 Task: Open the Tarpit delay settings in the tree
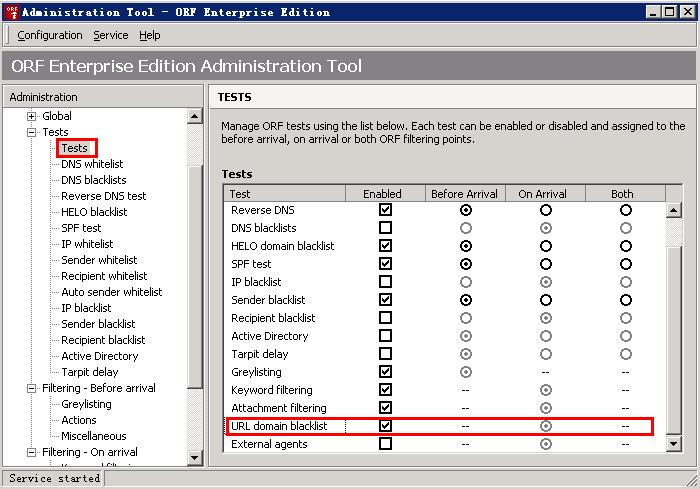coord(90,372)
